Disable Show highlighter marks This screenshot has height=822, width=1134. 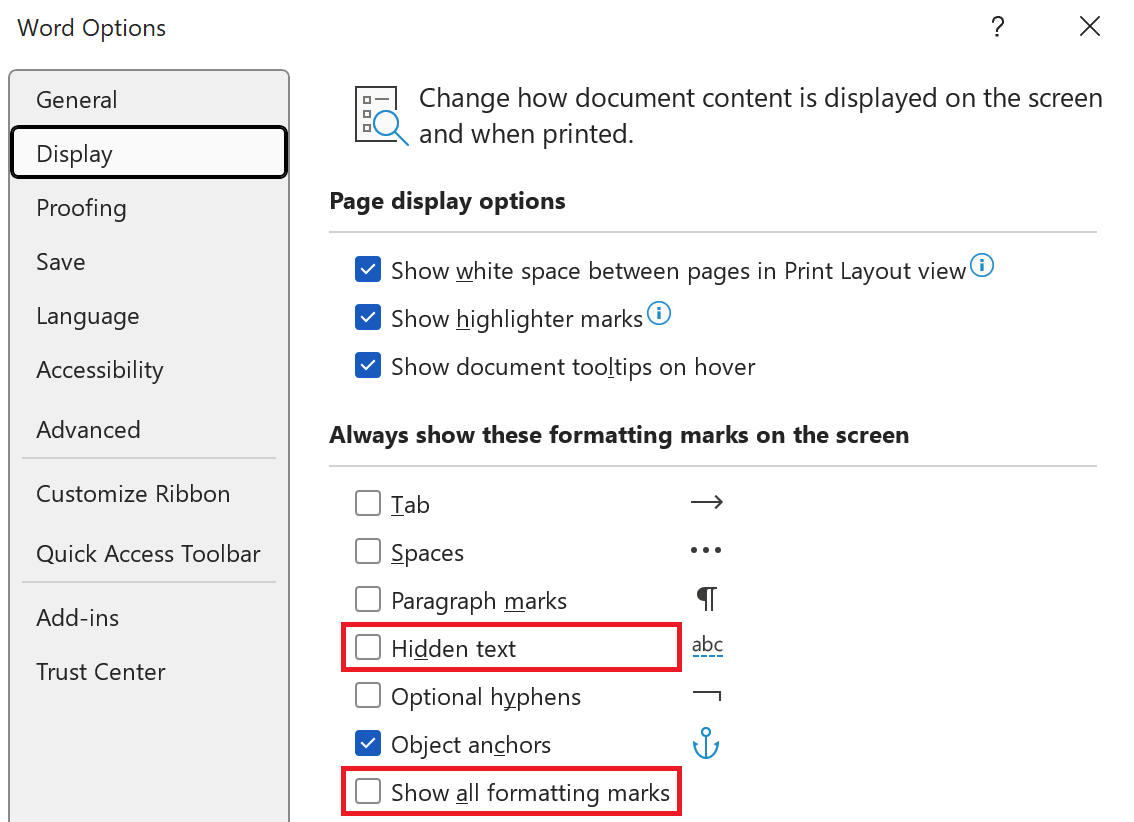(x=369, y=317)
